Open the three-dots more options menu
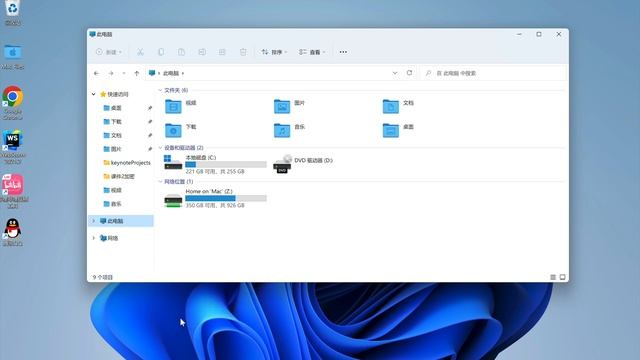Viewport: 640px width, 360px height. tap(343, 52)
